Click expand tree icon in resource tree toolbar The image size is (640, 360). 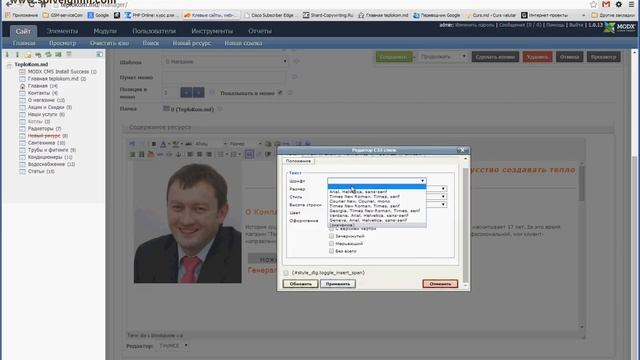pos(7,54)
